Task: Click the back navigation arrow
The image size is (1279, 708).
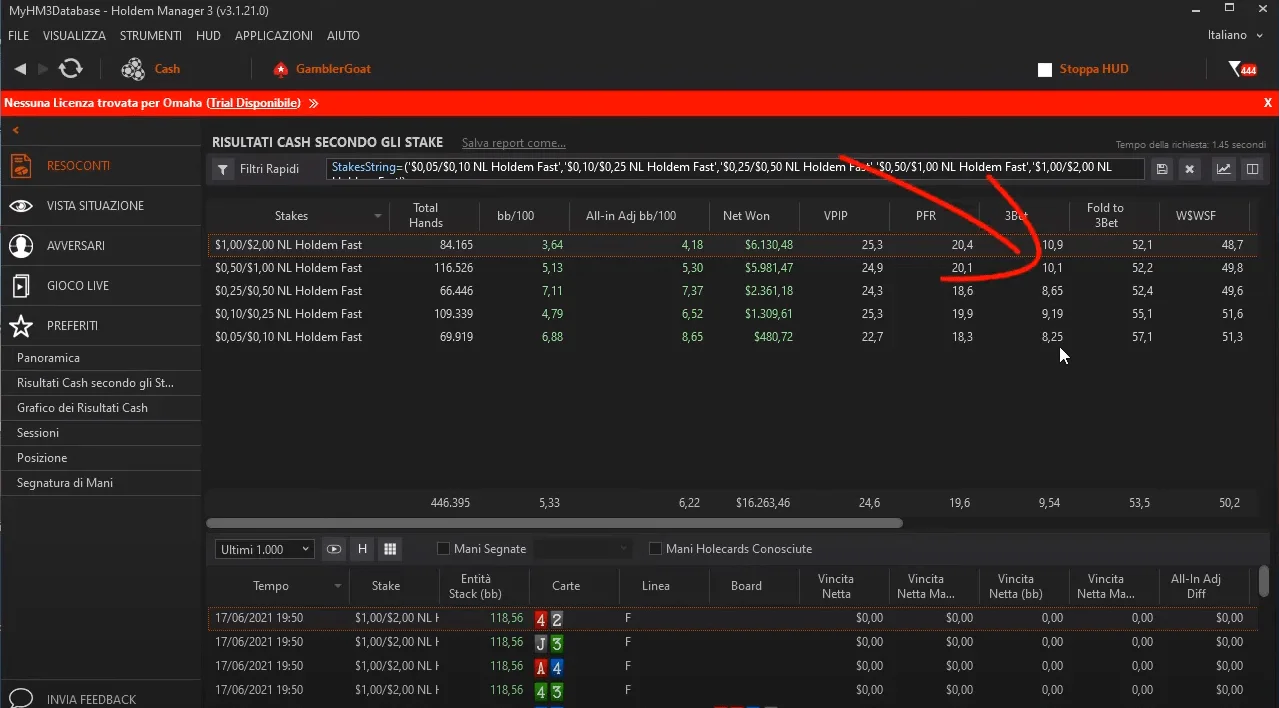Action: 20,69
